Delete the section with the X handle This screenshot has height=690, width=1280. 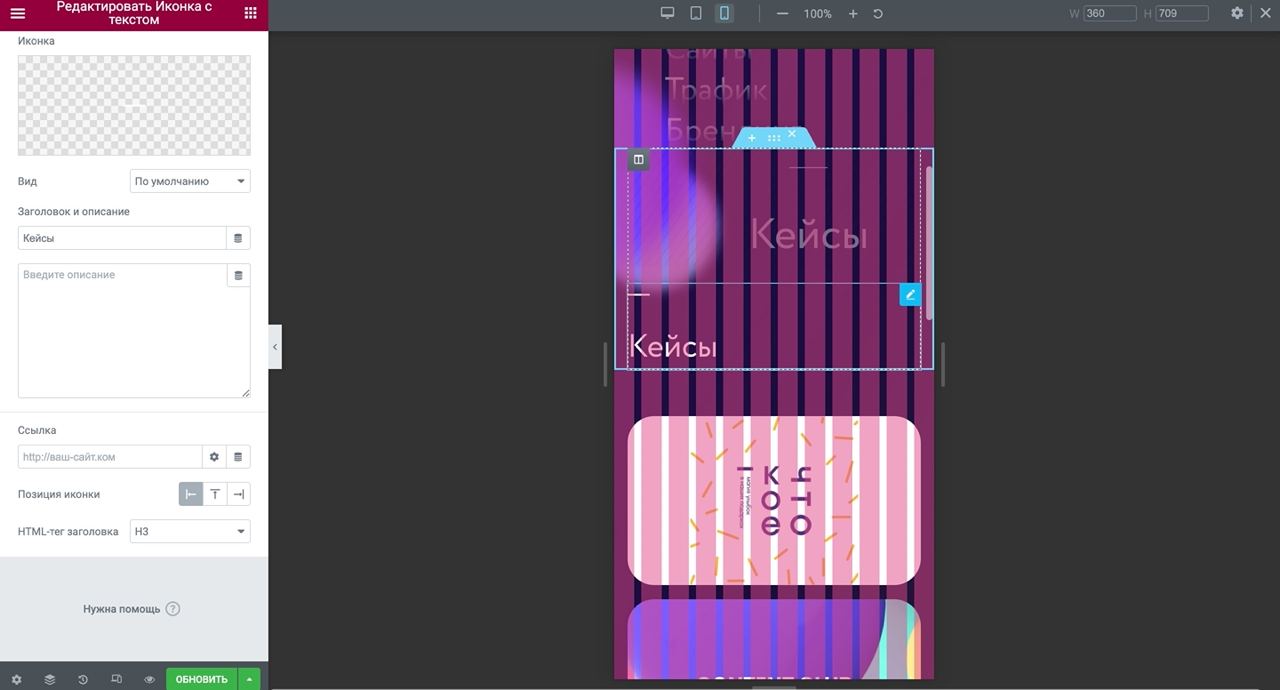(x=792, y=134)
